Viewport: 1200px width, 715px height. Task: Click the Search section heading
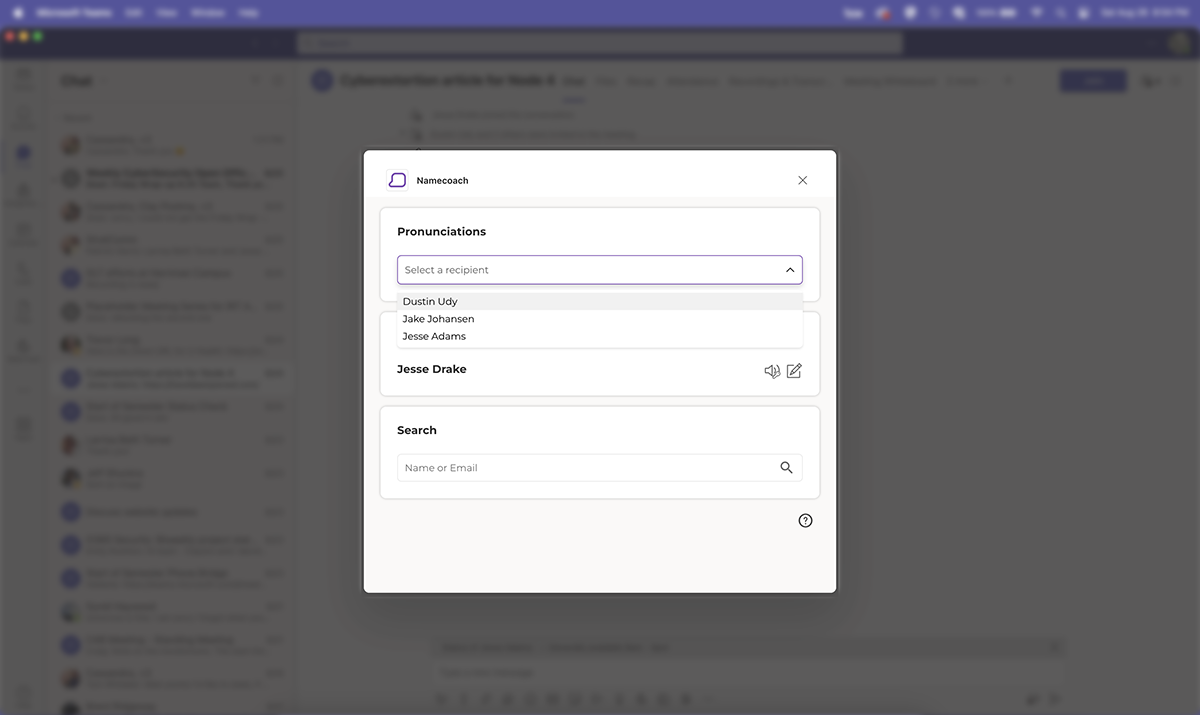point(417,430)
